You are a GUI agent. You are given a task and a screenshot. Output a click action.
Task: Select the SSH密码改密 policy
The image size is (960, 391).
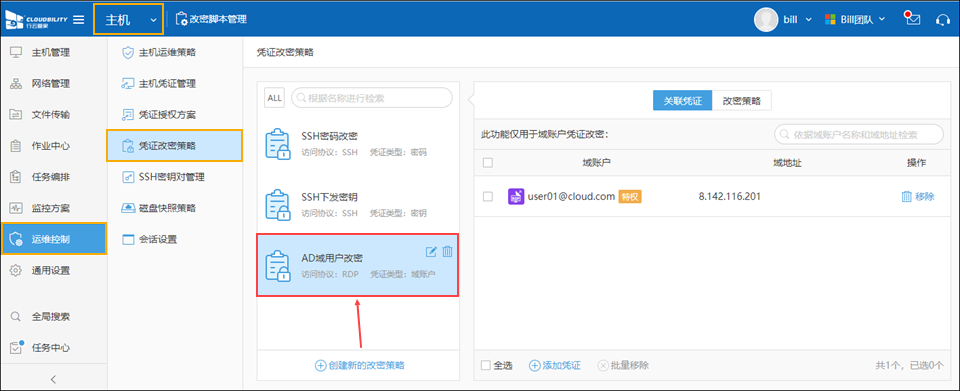pos(358,143)
